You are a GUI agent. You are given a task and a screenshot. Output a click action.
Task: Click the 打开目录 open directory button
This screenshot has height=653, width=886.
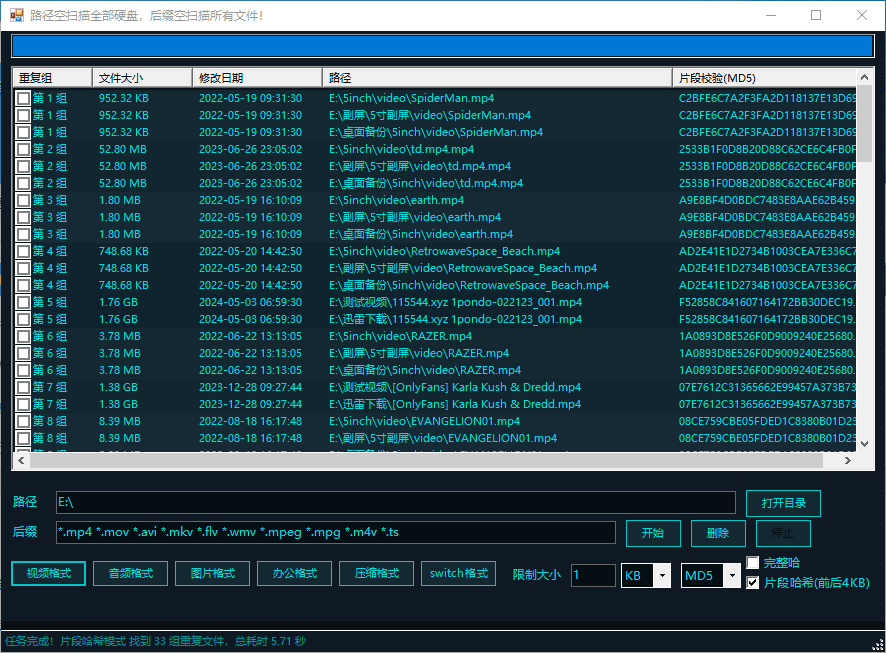783,503
